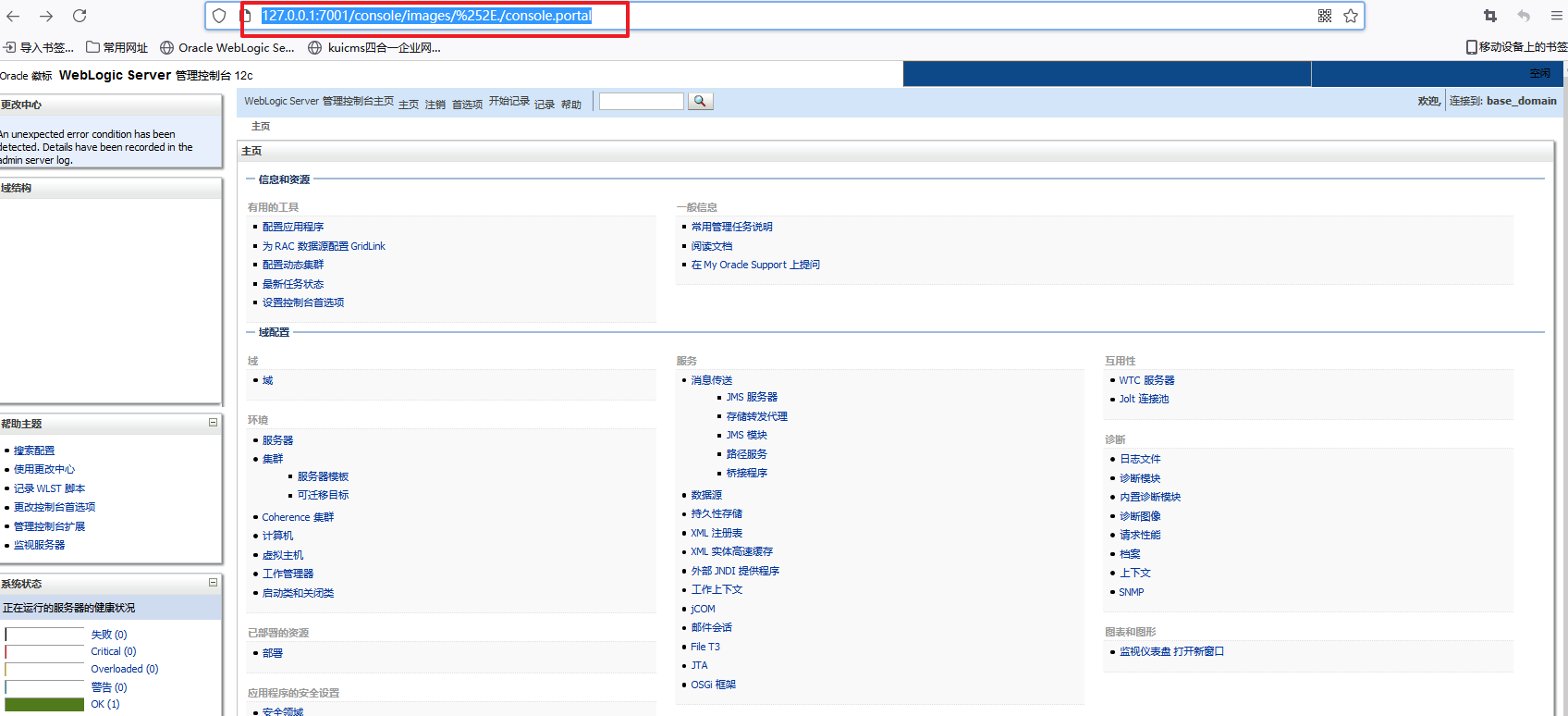This screenshot has width=1568, height=716.
Task: Open the 内置诊断模块 link
Action: pos(1150,497)
